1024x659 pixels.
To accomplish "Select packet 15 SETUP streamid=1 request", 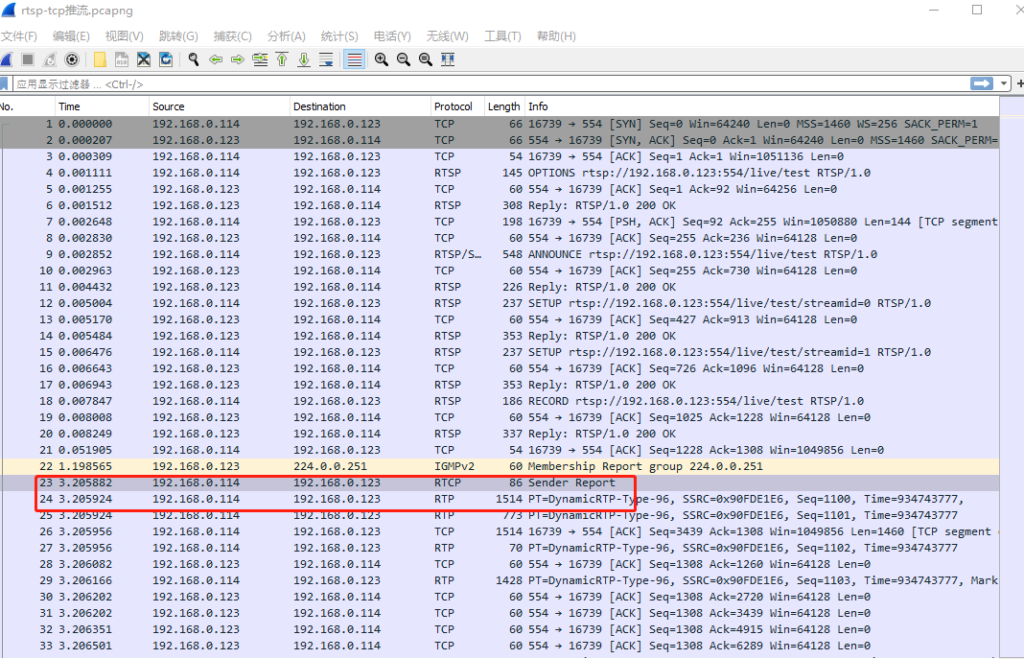I will (x=500, y=353).
